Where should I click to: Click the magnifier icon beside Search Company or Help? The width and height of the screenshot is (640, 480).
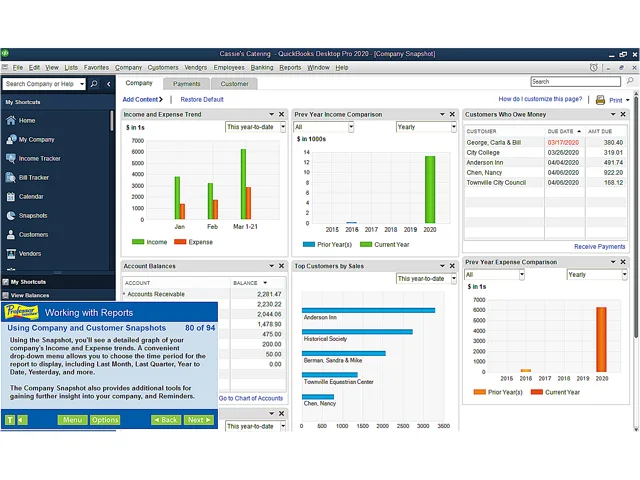pos(94,84)
